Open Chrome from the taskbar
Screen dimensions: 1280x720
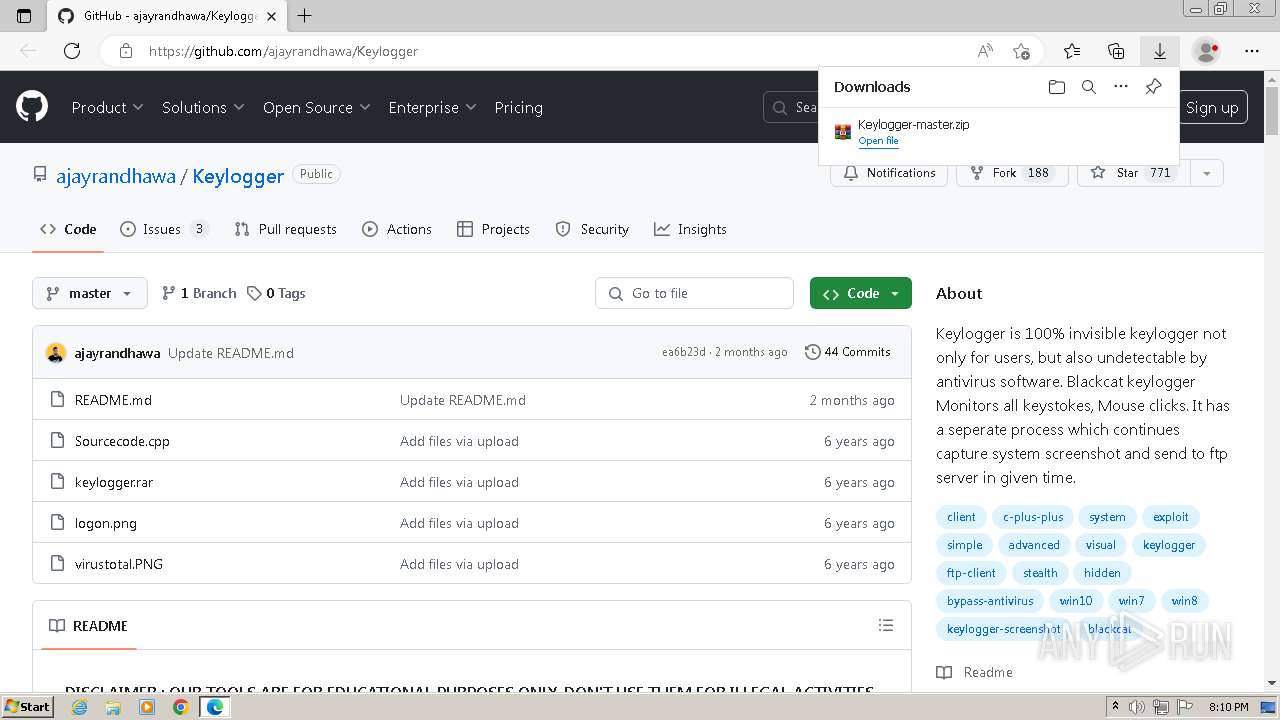coord(180,707)
